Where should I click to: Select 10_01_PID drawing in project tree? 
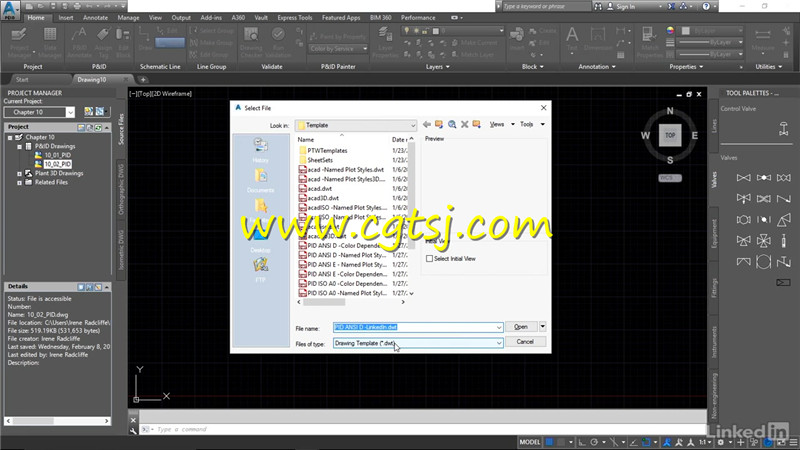57,155
